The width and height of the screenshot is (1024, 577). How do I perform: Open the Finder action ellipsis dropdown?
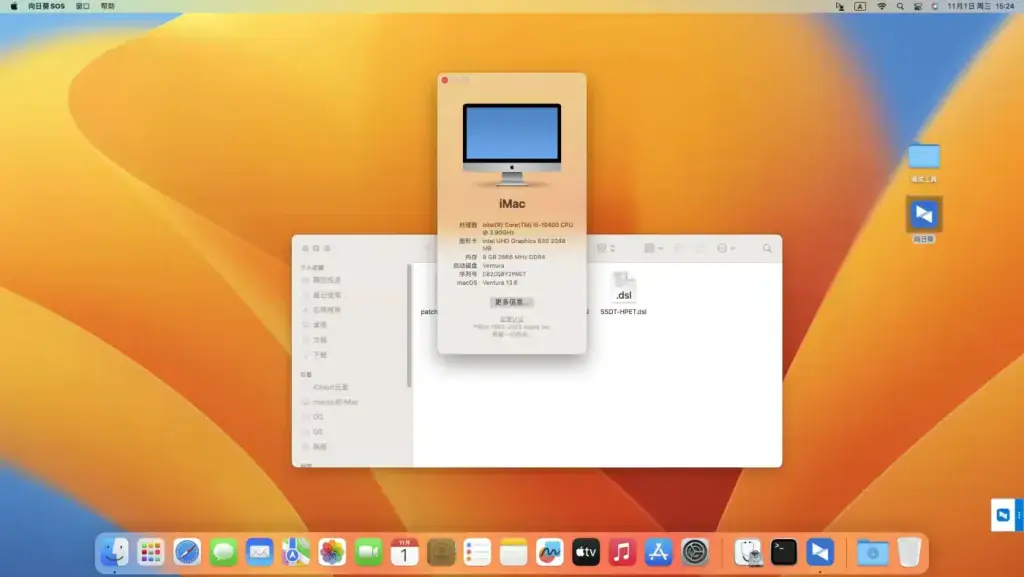coord(726,249)
